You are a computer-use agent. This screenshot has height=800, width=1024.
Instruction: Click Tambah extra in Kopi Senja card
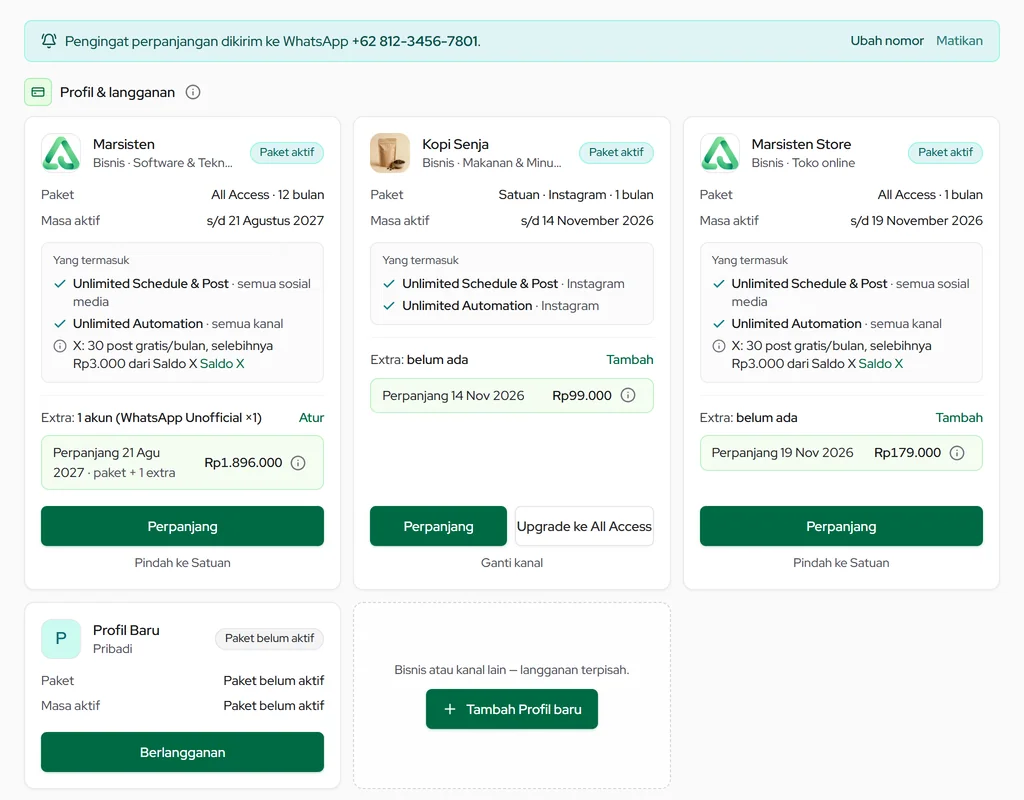click(x=630, y=359)
